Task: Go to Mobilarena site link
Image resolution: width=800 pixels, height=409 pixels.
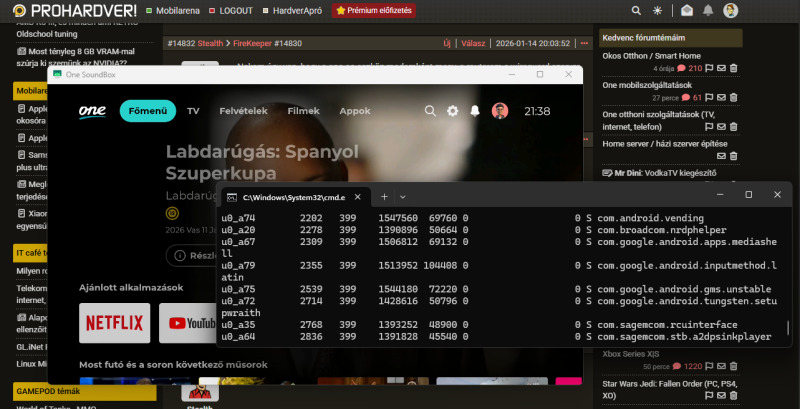Action: click(173, 11)
